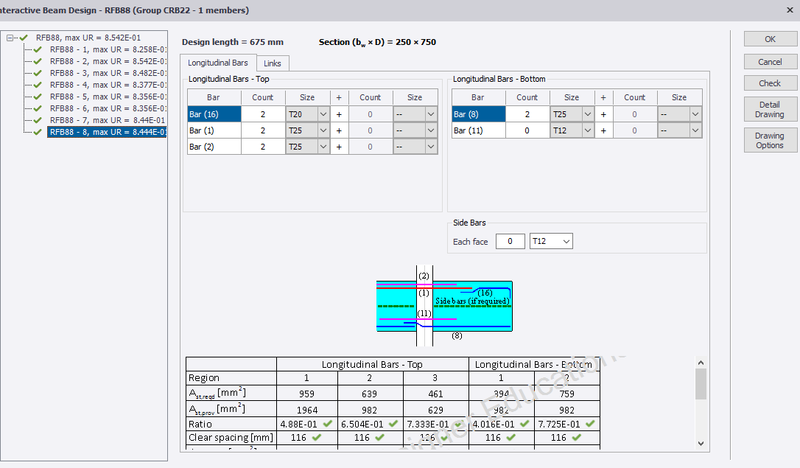Open Detail Drawing
Screen dimensions: 800x468
pyautogui.click(x=770, y=109)
